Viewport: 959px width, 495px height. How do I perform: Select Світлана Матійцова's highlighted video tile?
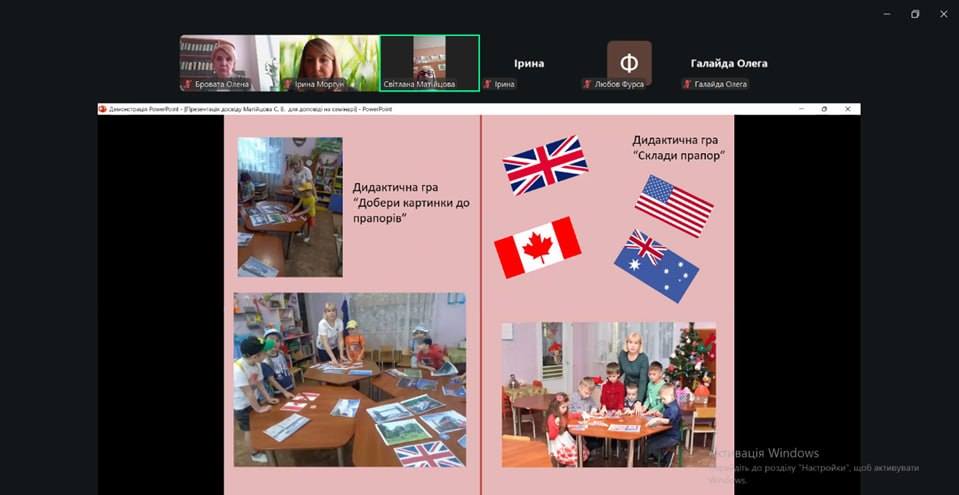pyautogui.click(x=429, y=63)
